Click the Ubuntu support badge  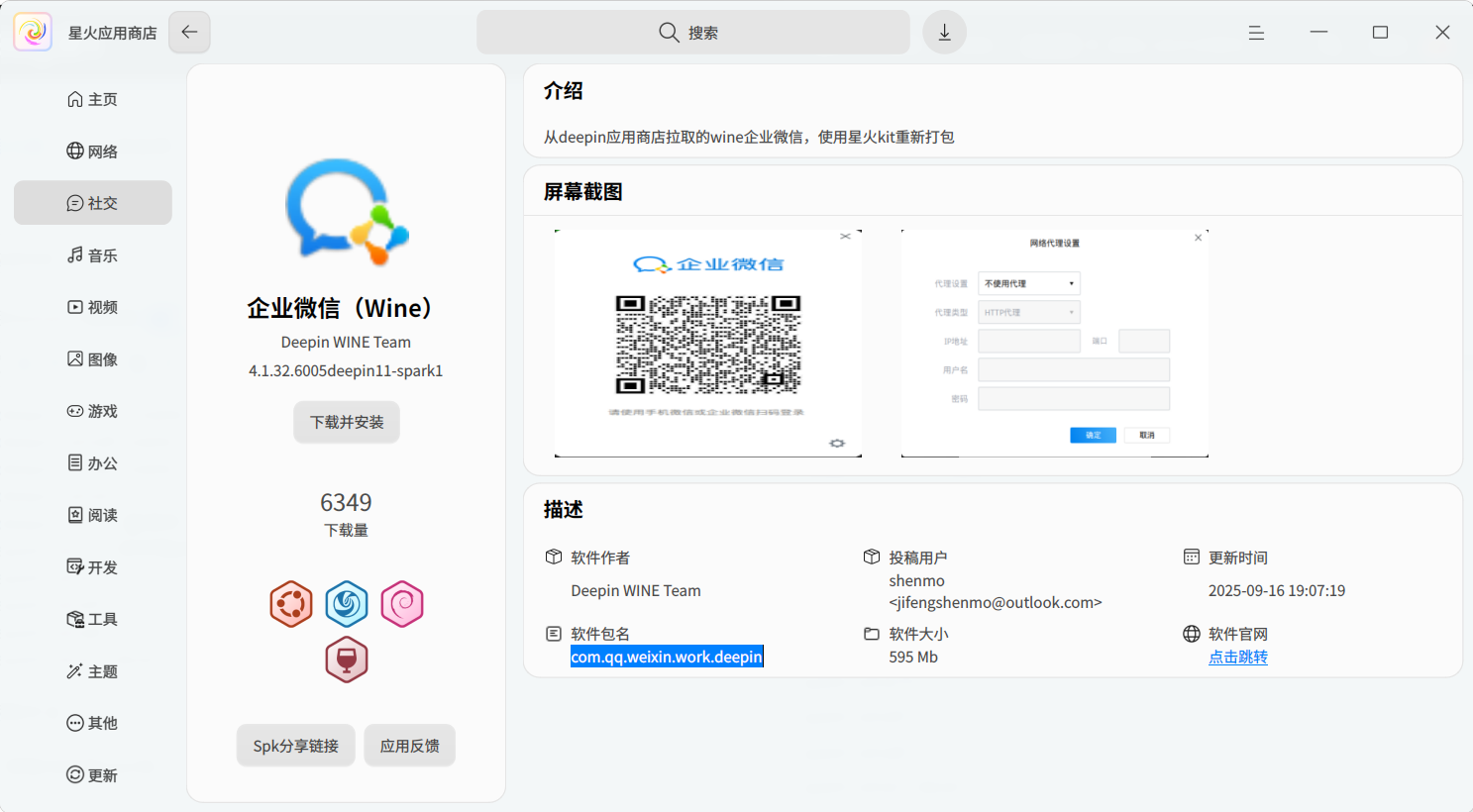(x=291, y=604)
